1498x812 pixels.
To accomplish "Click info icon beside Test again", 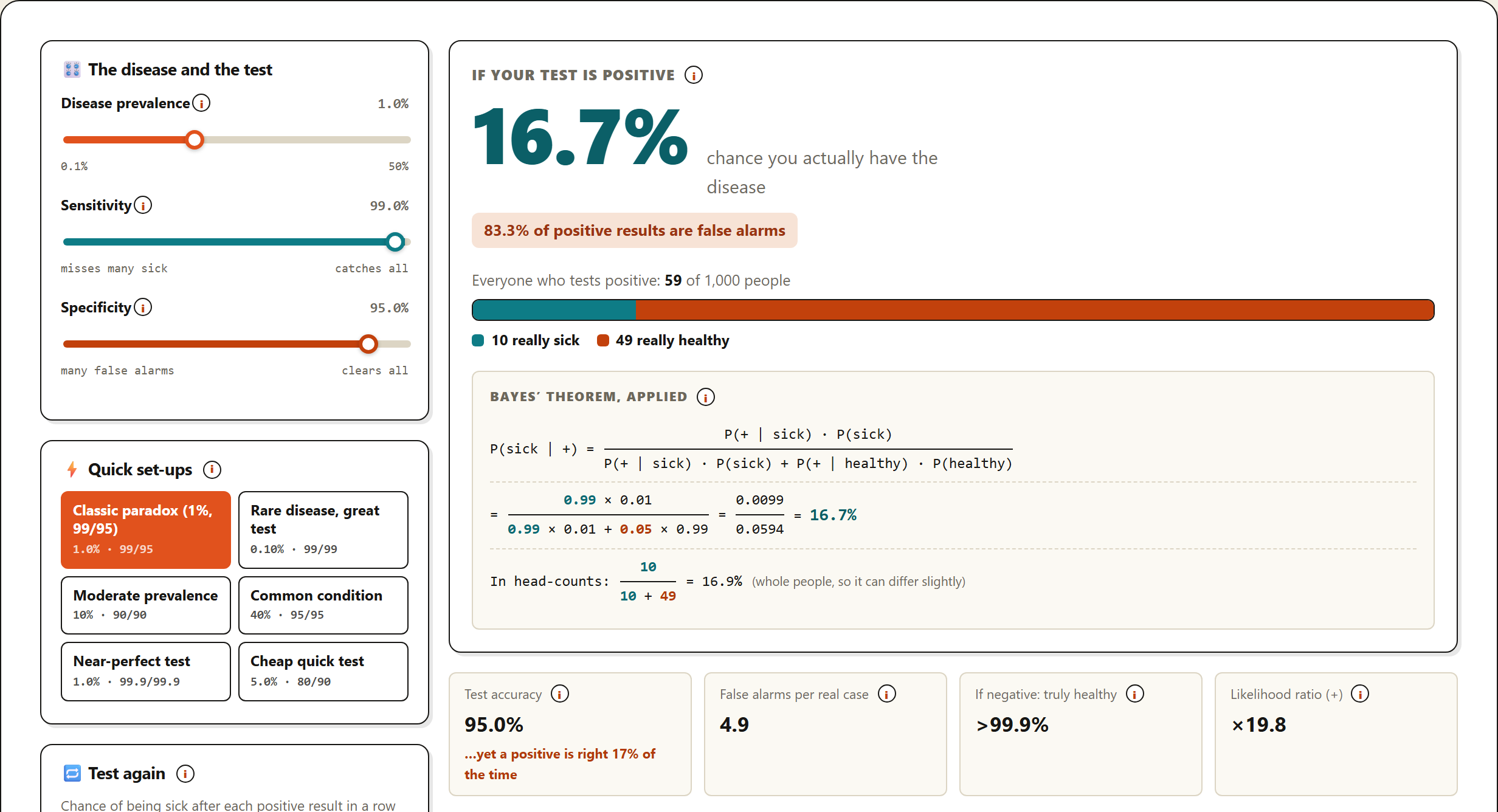I will (x=185, y=774).
